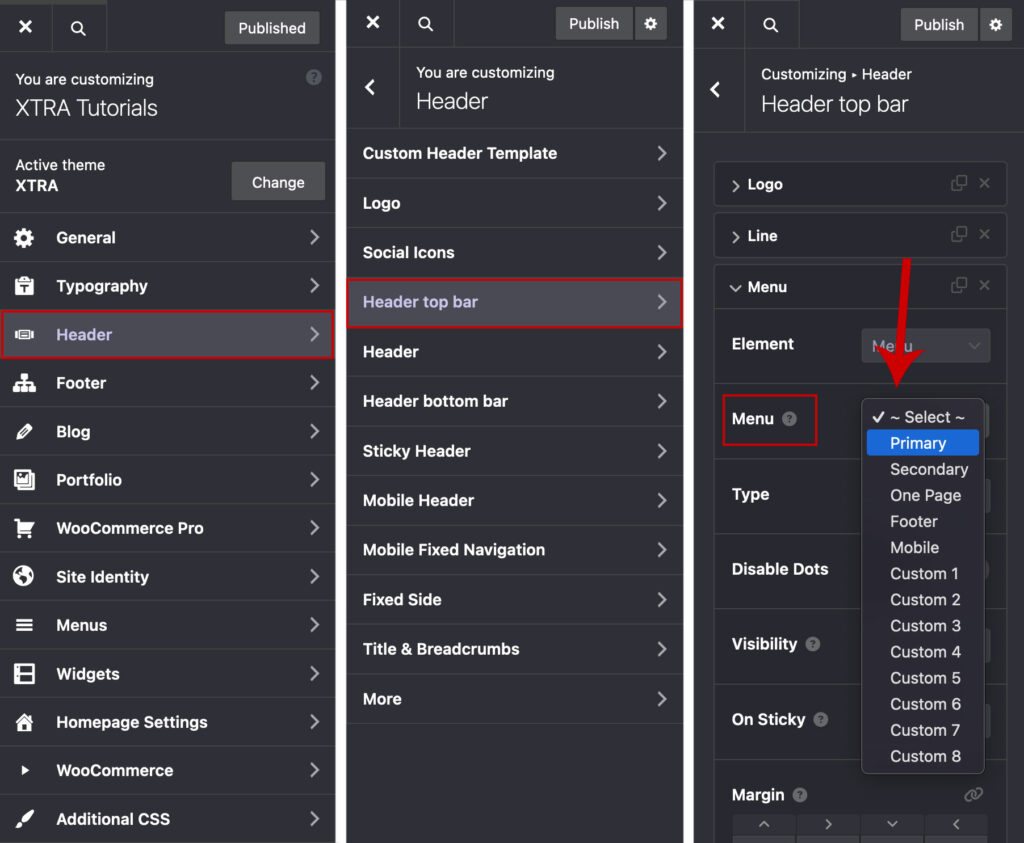Click Change to switch the active theme
This screenshot has width=1024, height=843.
click(x=278, y=181)
